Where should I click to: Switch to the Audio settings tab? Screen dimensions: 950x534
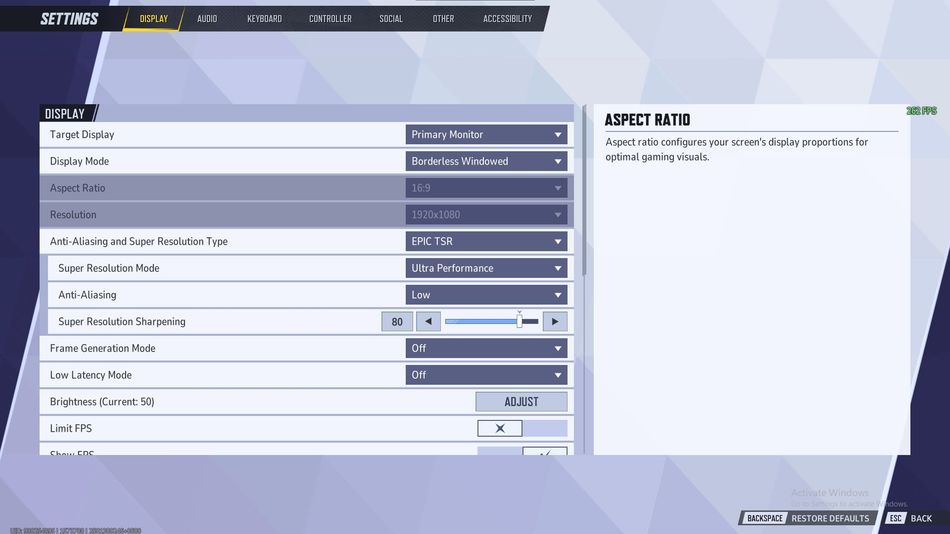click(x=207, y=19)
